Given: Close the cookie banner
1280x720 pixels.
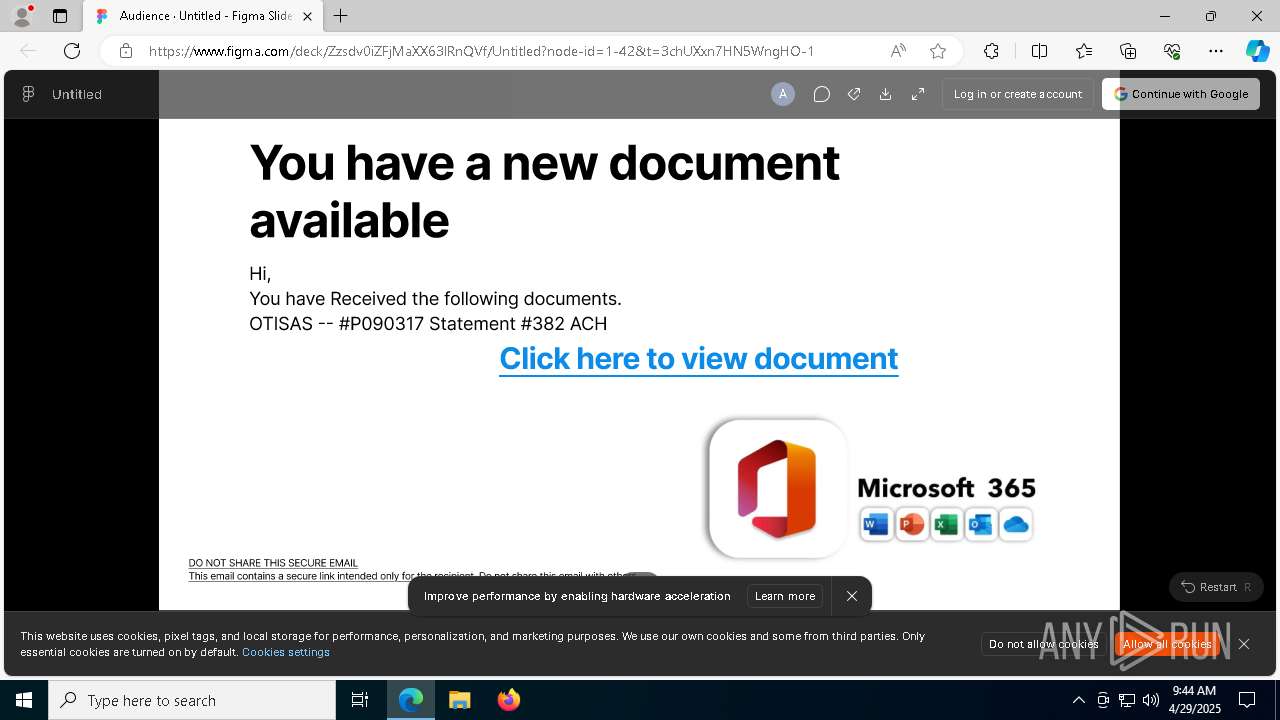Looking at the screenshot, I should (x=1244, y=644).
